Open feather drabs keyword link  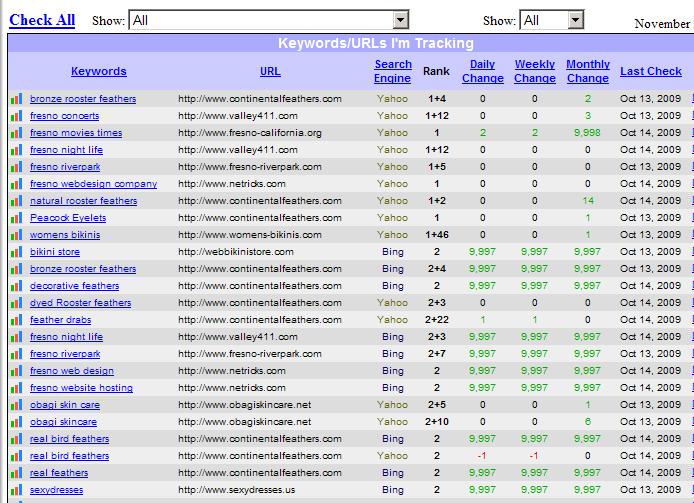pyautogui.click(x=61, y=320)
